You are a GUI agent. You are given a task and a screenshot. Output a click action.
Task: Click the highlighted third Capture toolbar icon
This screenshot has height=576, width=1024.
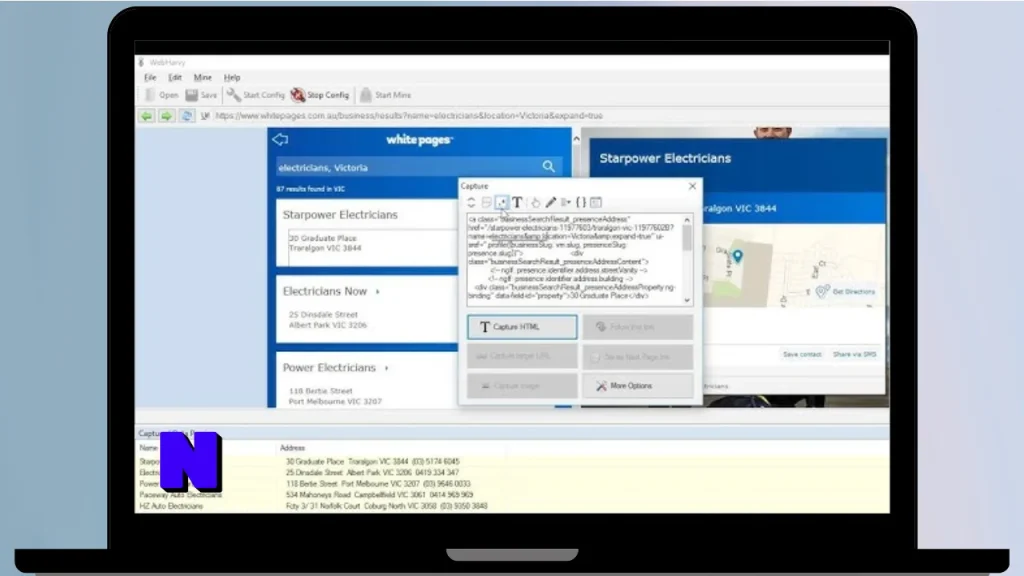coord(502,202)
